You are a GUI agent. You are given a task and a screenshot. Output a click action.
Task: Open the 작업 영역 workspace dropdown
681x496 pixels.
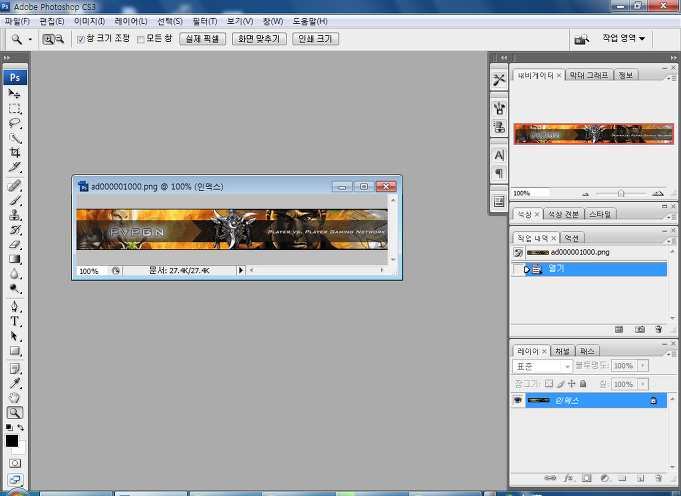(x=623, y=39)
